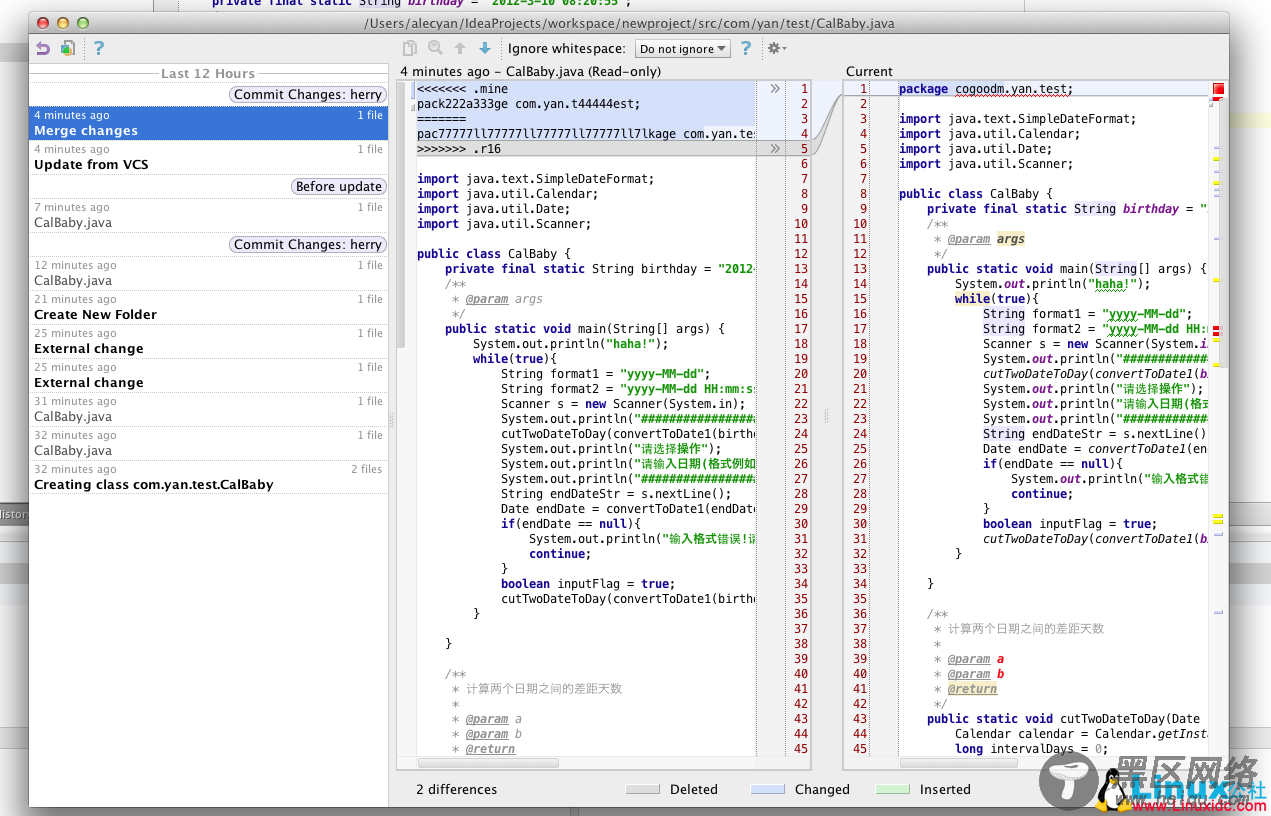Click the '2 differences' status text
The image size is (1271, 816).
click(x=457, y=789)
